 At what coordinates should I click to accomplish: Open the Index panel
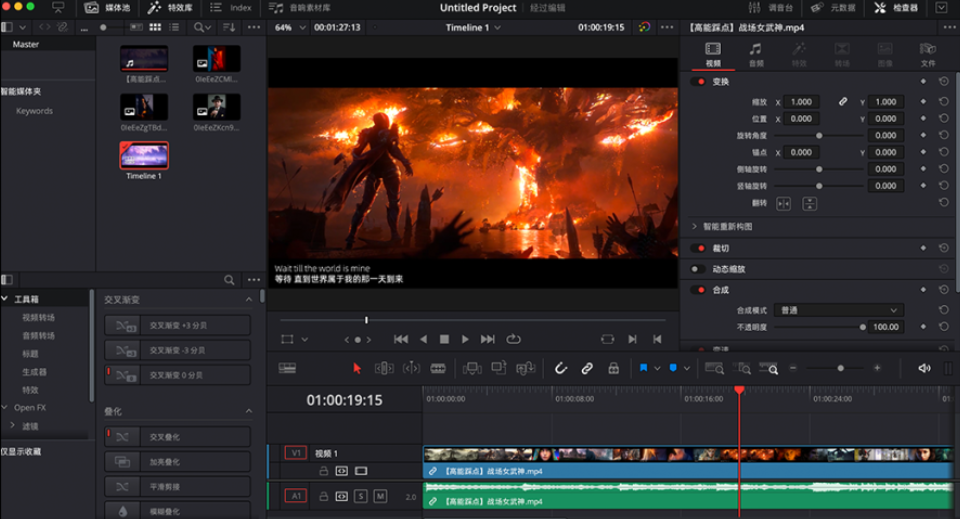coord(231,7)
